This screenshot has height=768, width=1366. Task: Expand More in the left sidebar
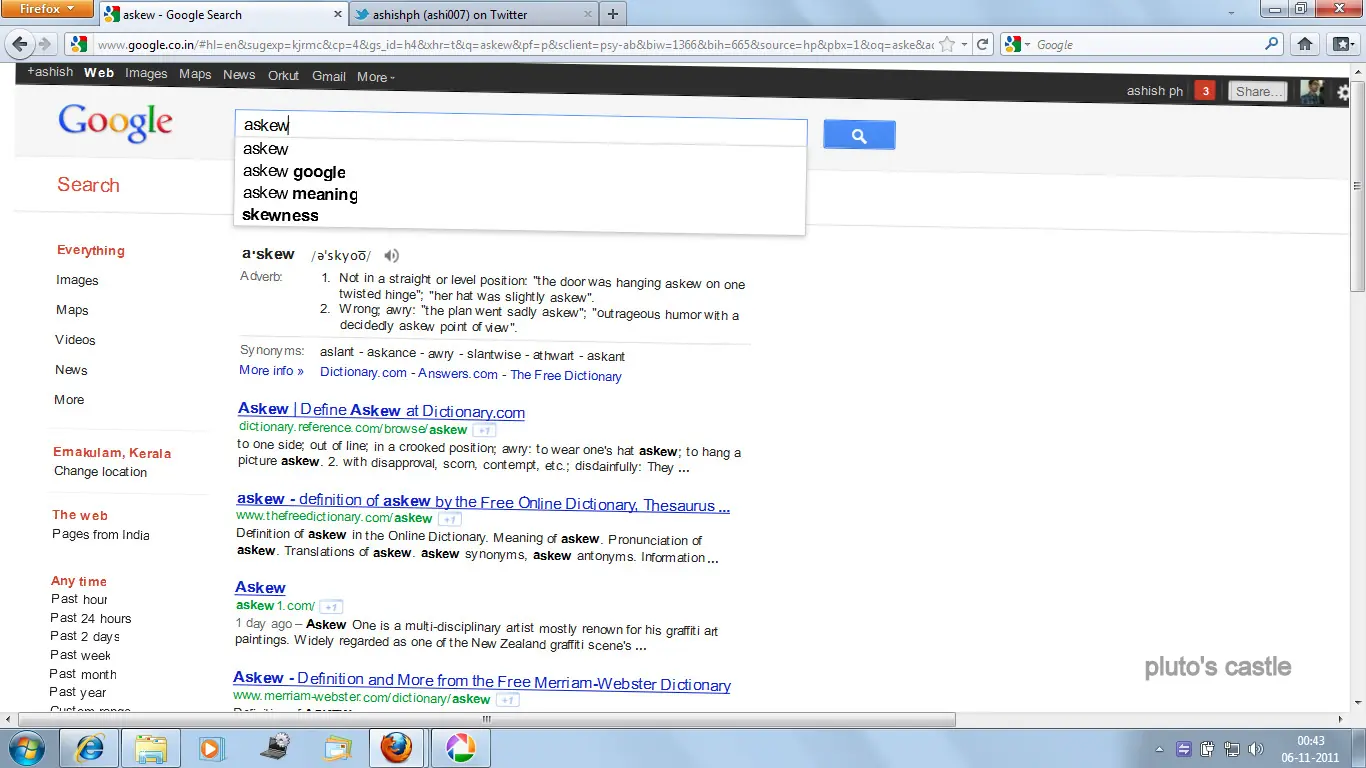pyautogui.click(x=69, y=400)
